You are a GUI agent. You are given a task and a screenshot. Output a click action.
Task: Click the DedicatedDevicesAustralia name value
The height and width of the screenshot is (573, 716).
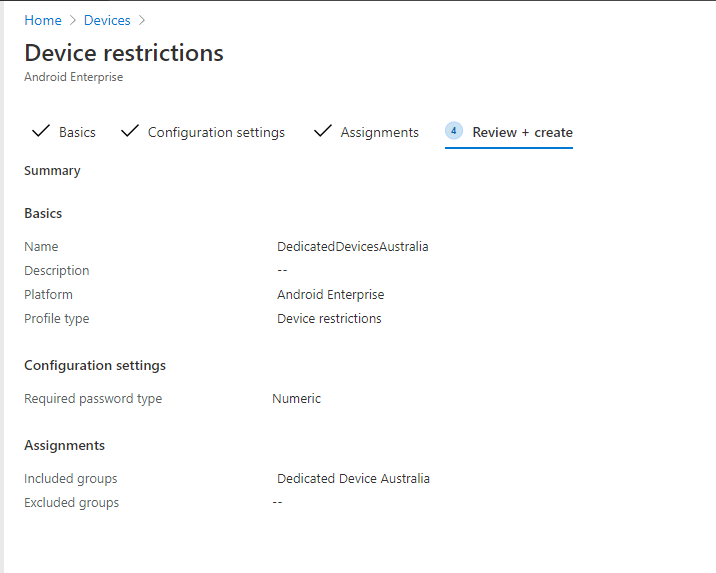click(x=352, y=247)
